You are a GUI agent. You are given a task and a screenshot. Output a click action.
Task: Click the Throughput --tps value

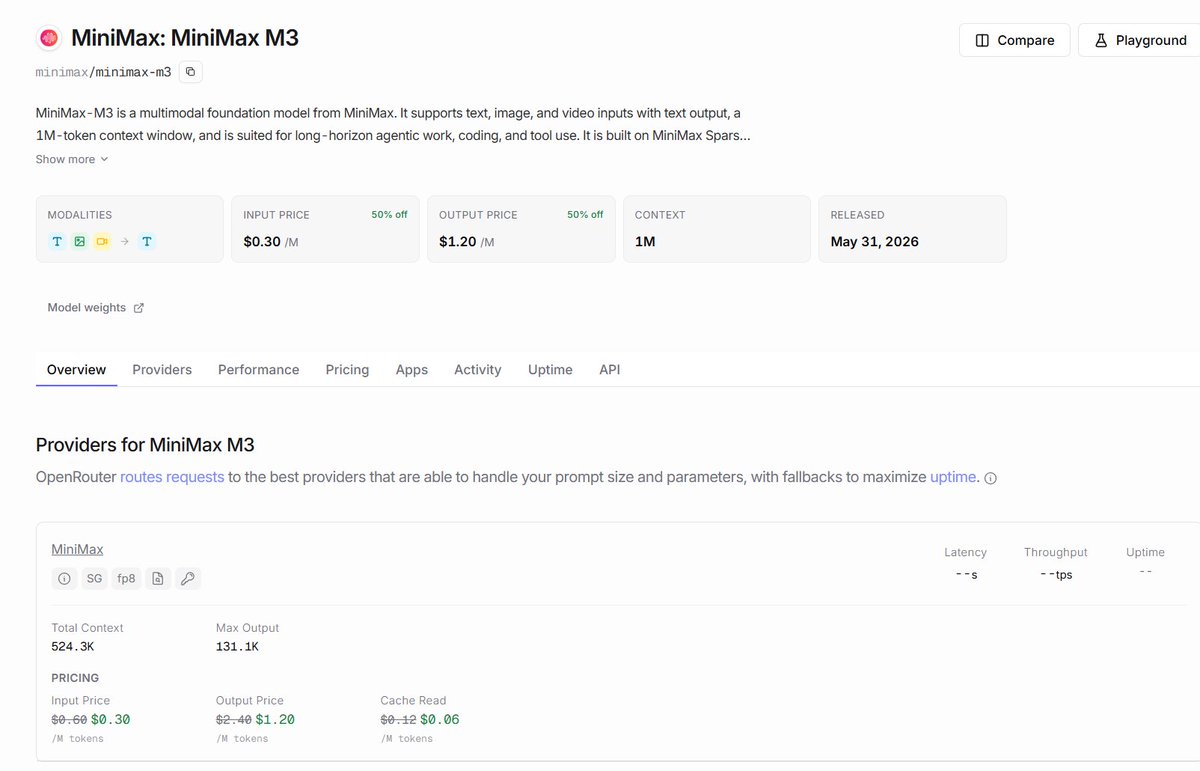pyautogui.click(x=1056, y=574)
